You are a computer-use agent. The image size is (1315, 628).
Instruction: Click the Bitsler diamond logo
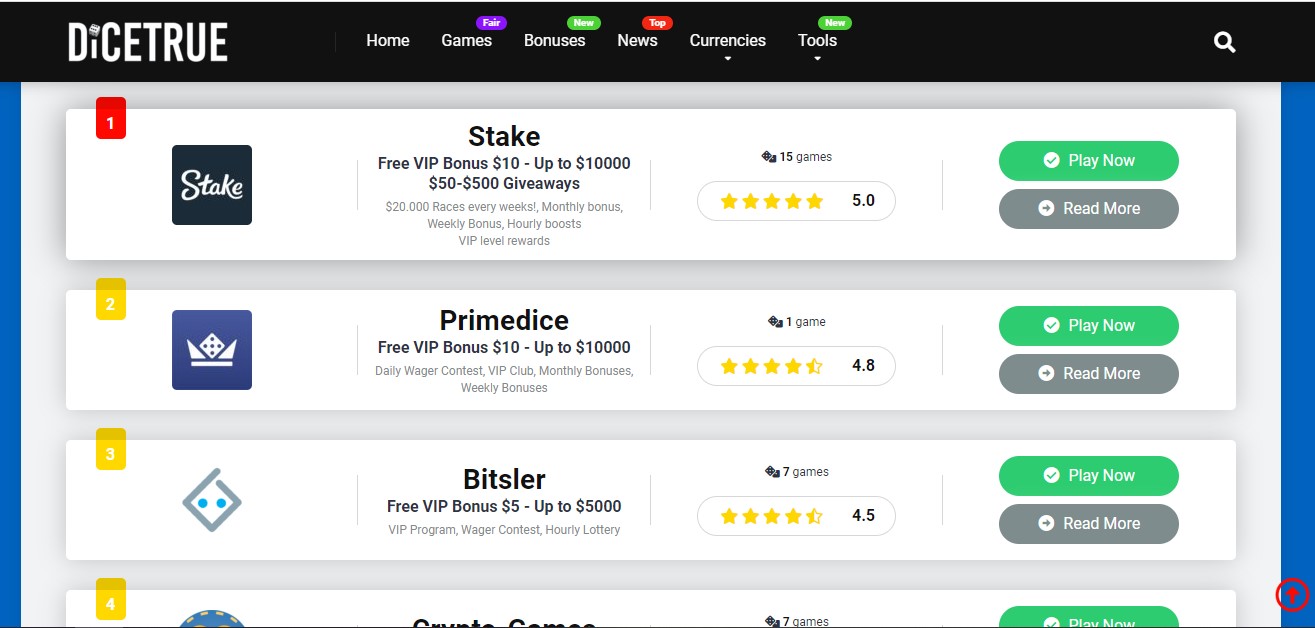[212, 500]
